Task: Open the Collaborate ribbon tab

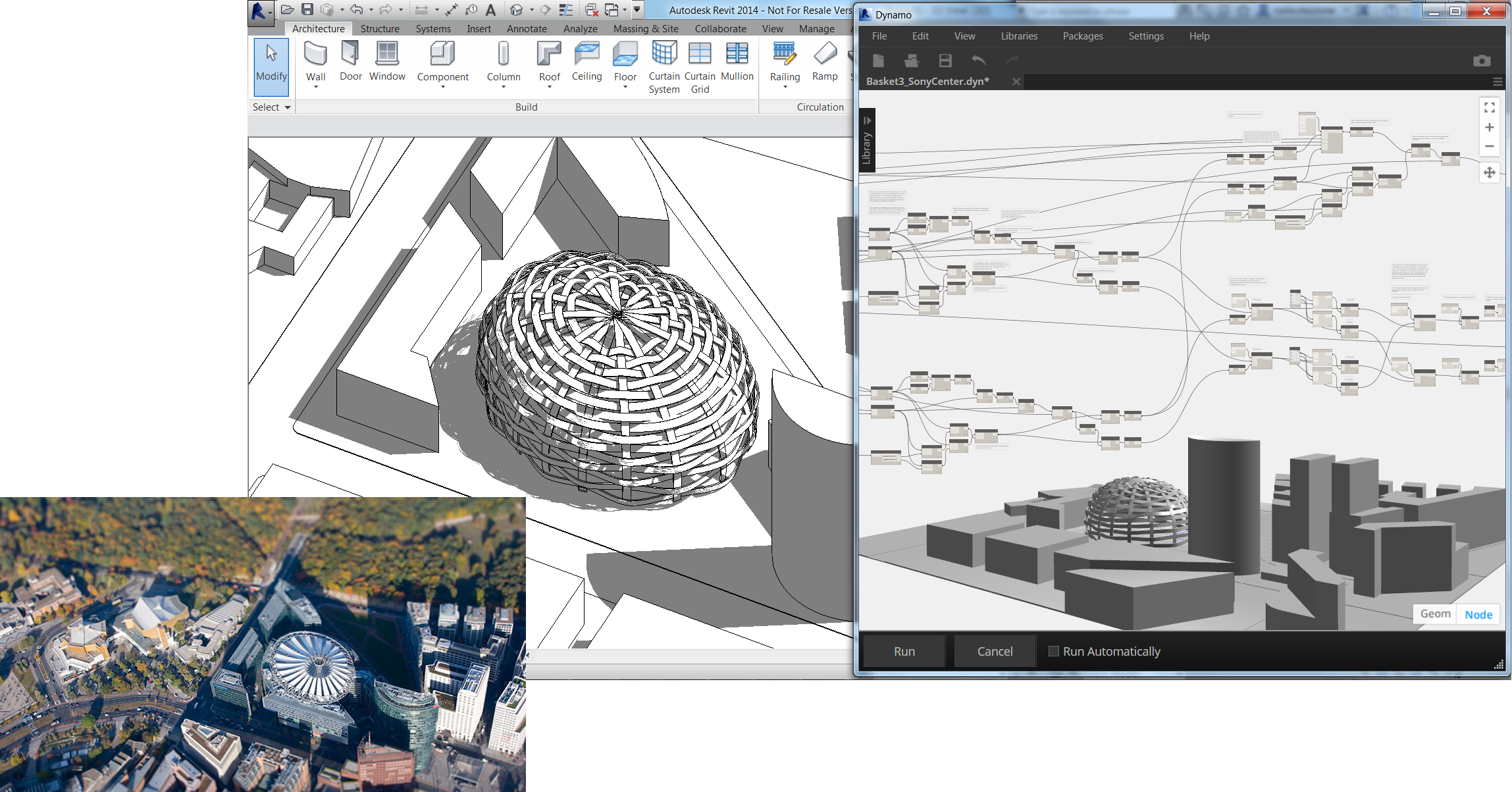Action: [x=720, y=29]
